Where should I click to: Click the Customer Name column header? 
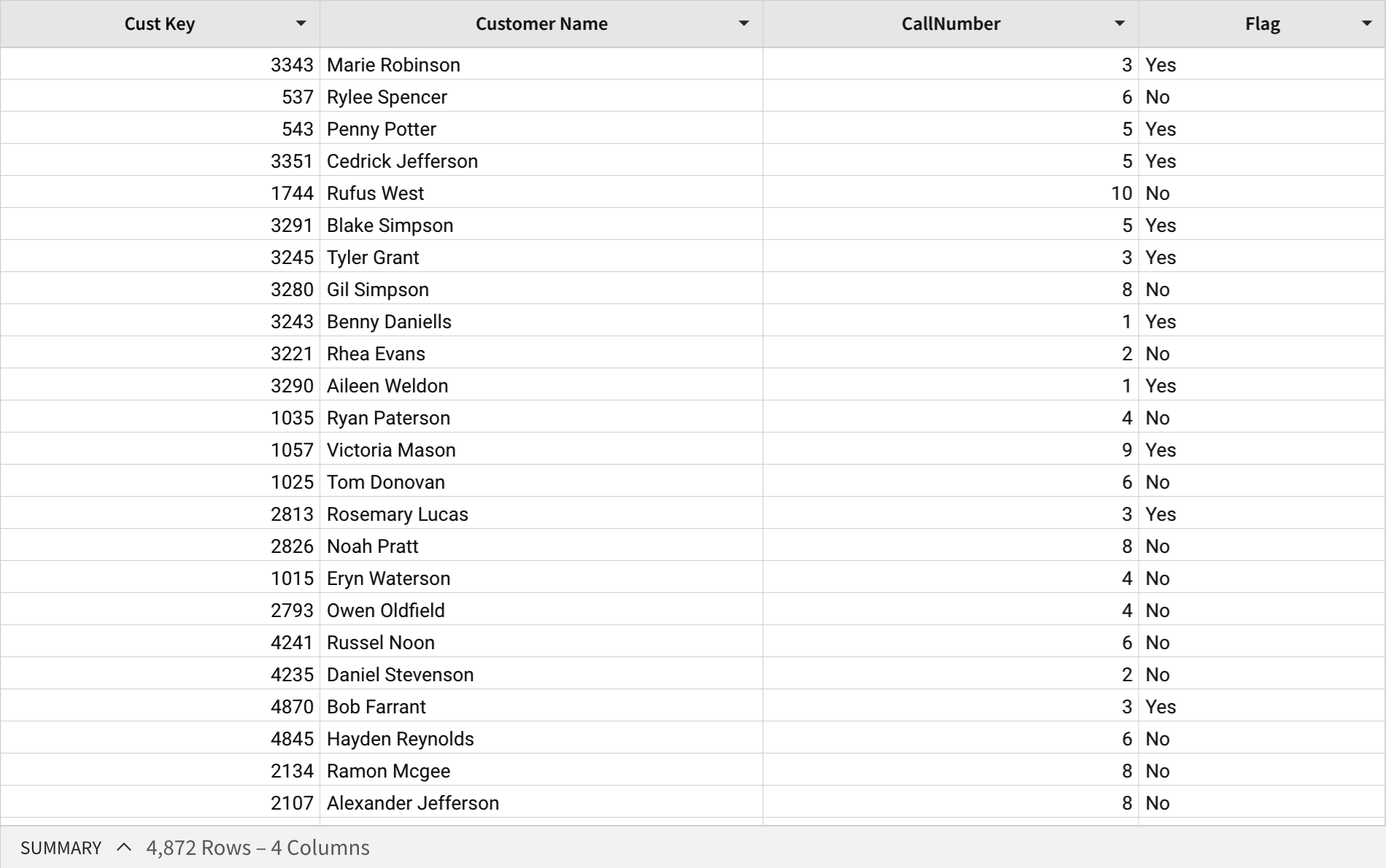(x=541, y=24)
